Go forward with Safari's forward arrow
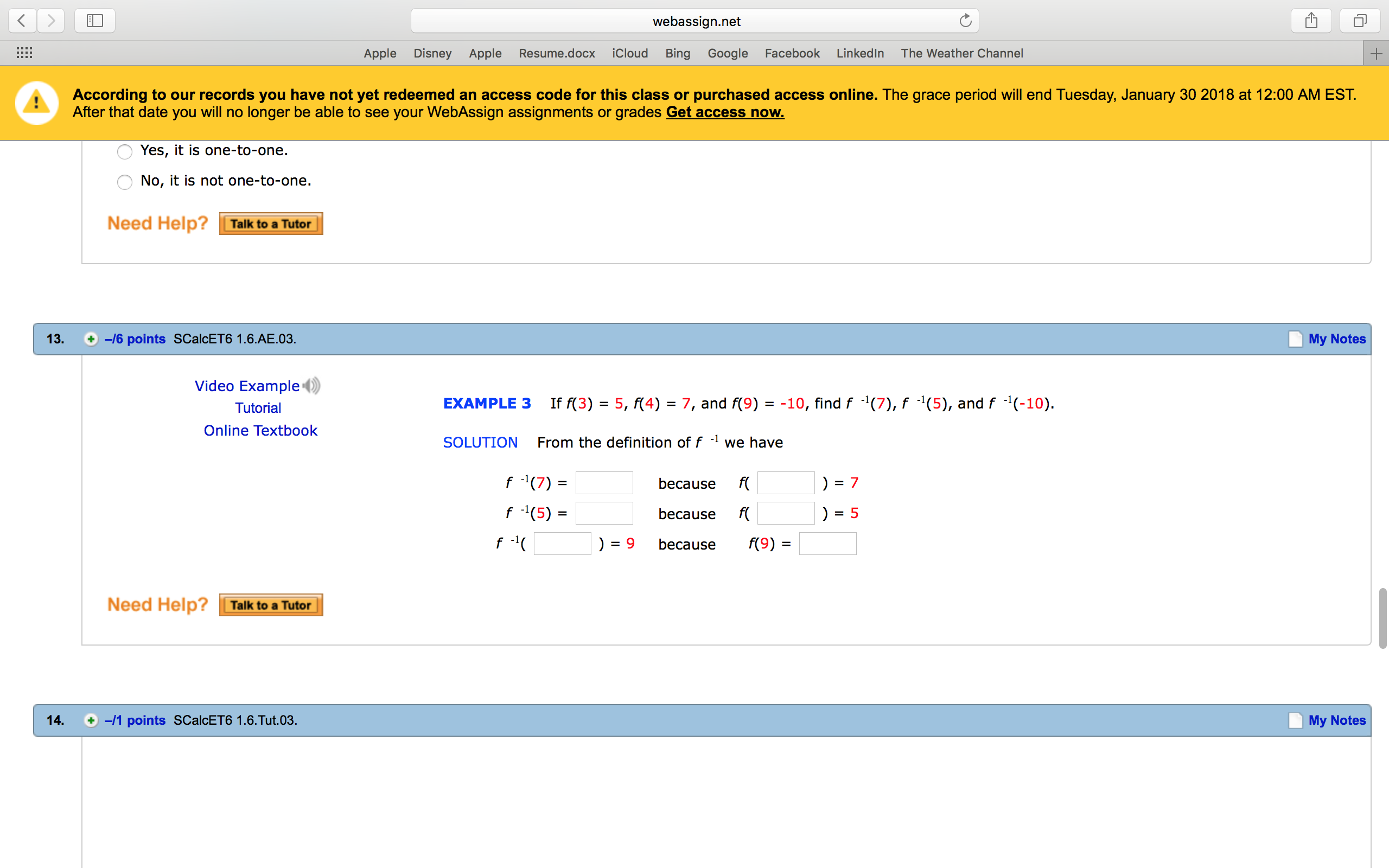The height and width of the screenshot is (868, 1389). [x=51, y=21]
